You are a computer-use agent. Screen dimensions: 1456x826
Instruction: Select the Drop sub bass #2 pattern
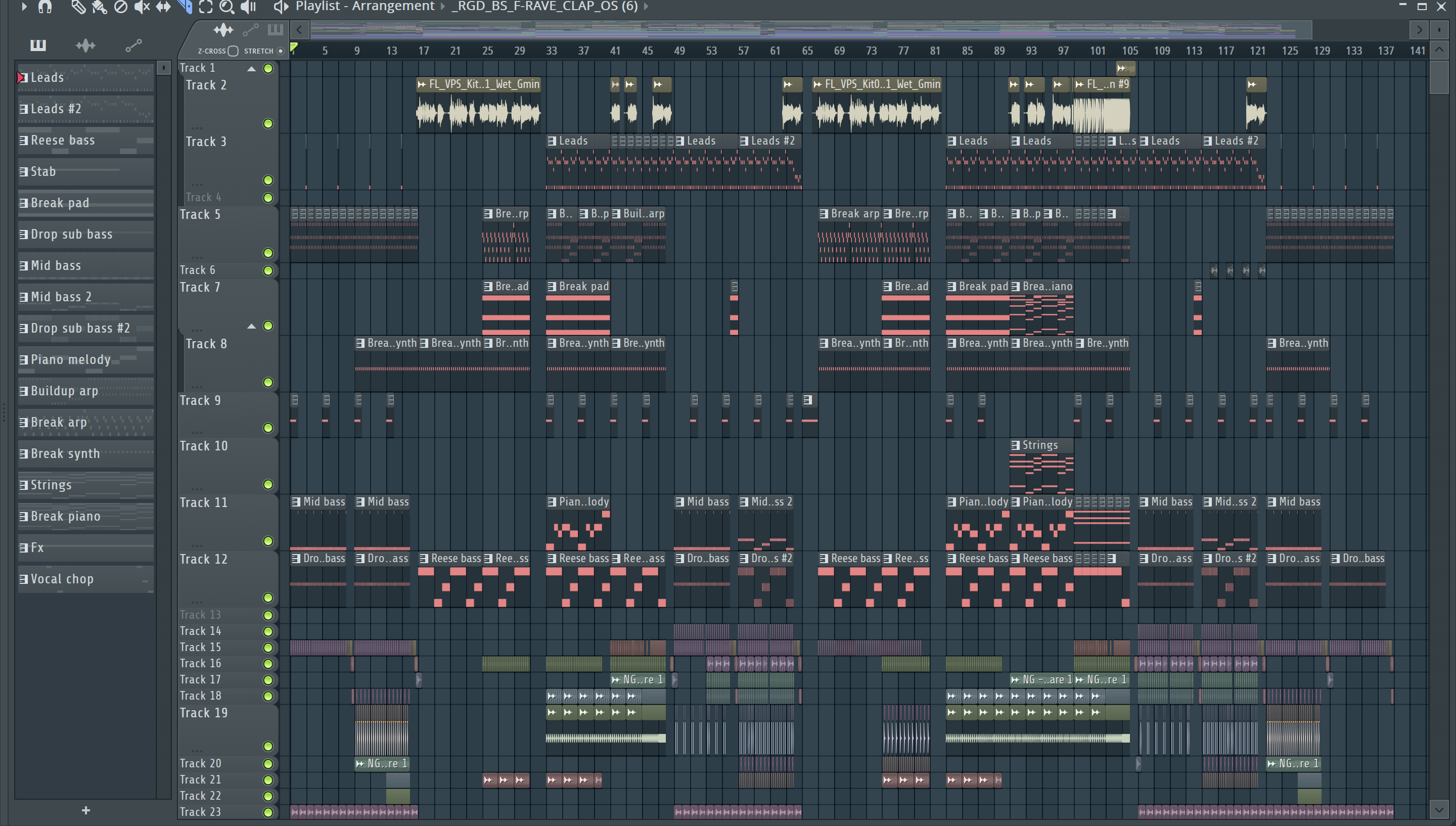pos(85,328)
